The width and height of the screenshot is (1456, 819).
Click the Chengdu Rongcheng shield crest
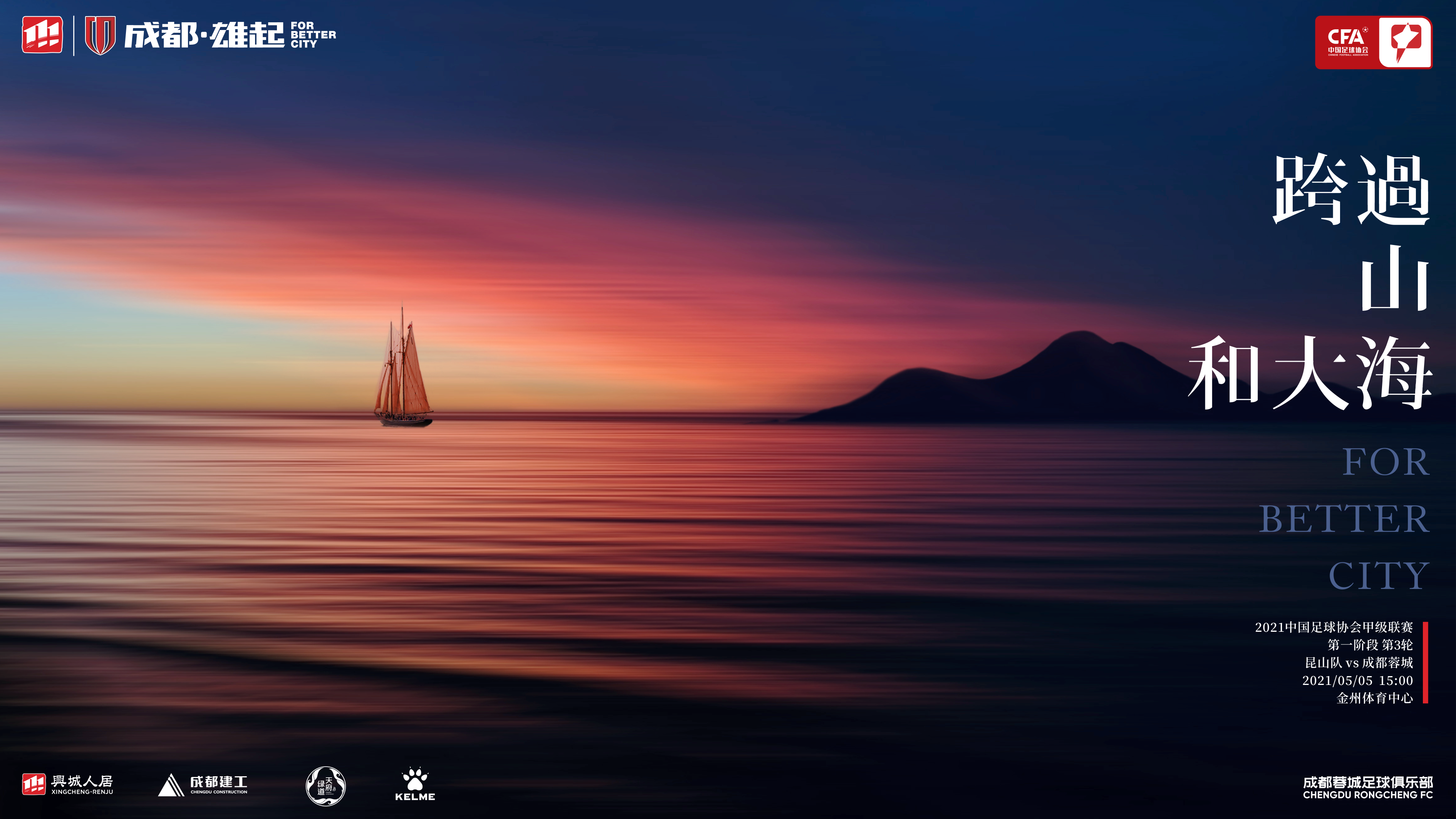[100, 35]
